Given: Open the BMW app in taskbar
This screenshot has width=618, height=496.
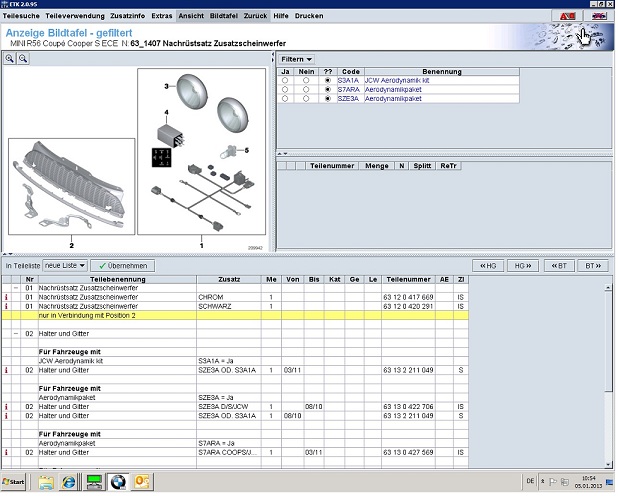Looking at the screenshot, I should pos(118,482).
